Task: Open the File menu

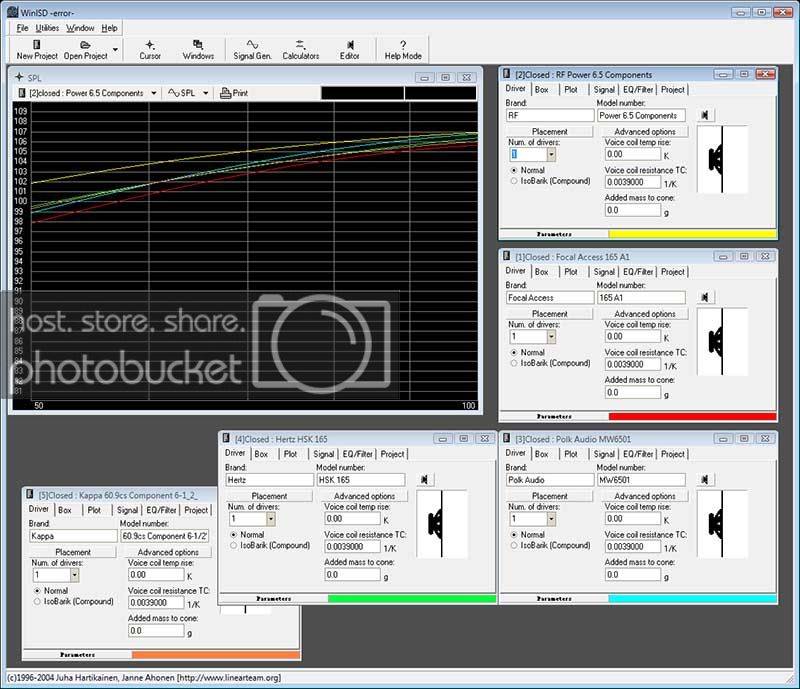Action: pos(22,28)
